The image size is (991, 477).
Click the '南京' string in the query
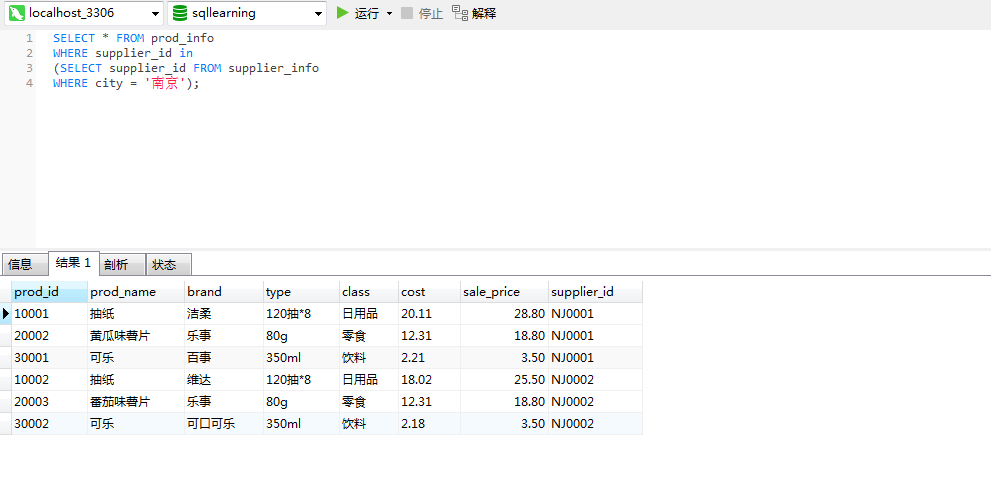pos(166,83)
